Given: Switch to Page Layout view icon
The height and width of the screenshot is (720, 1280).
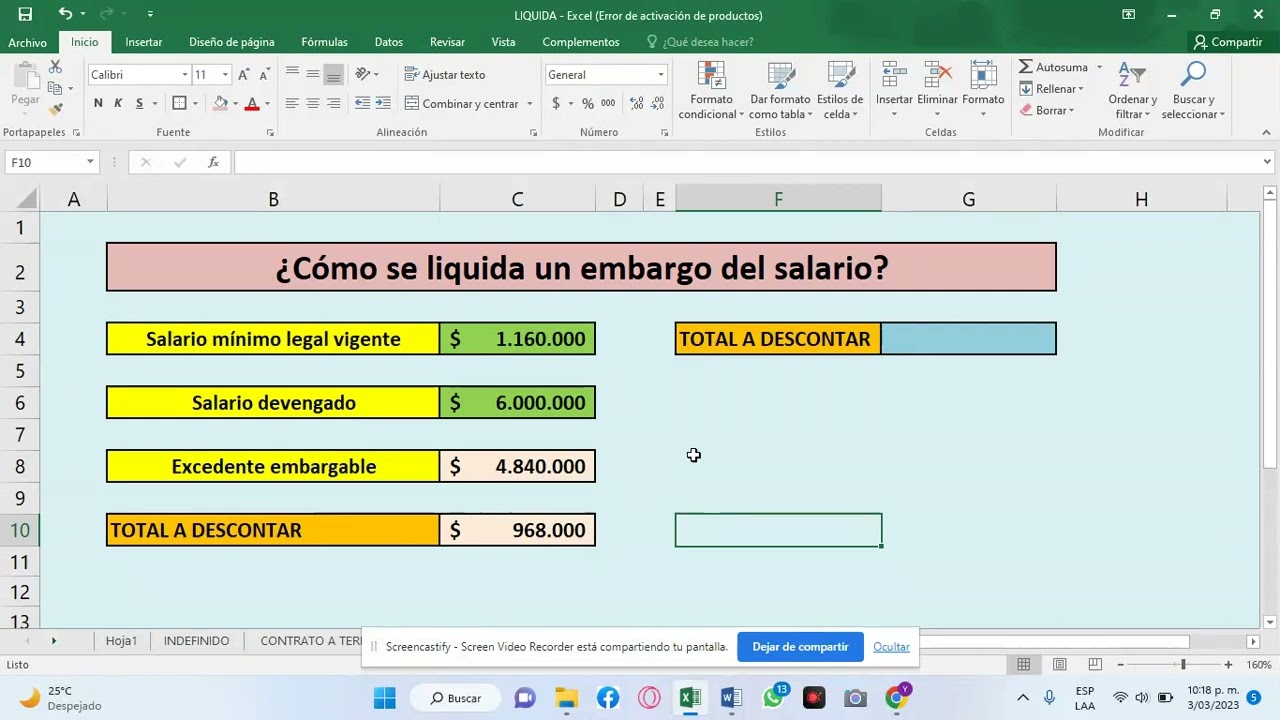Looking at the screenshot, I should click(x=1060, y=665).
